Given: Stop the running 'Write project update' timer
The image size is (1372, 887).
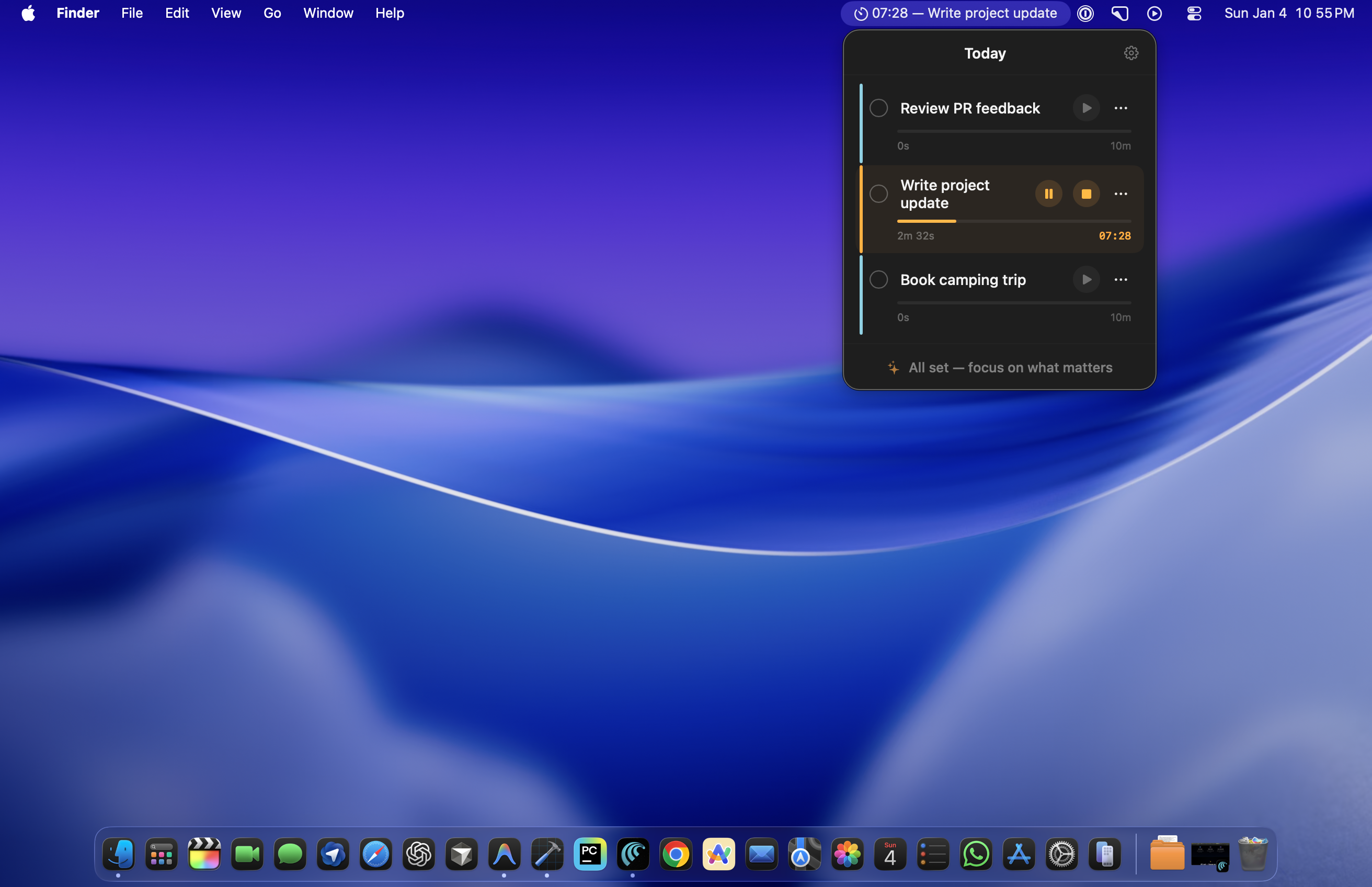Looking at the screenshot, I should 1086,194.
